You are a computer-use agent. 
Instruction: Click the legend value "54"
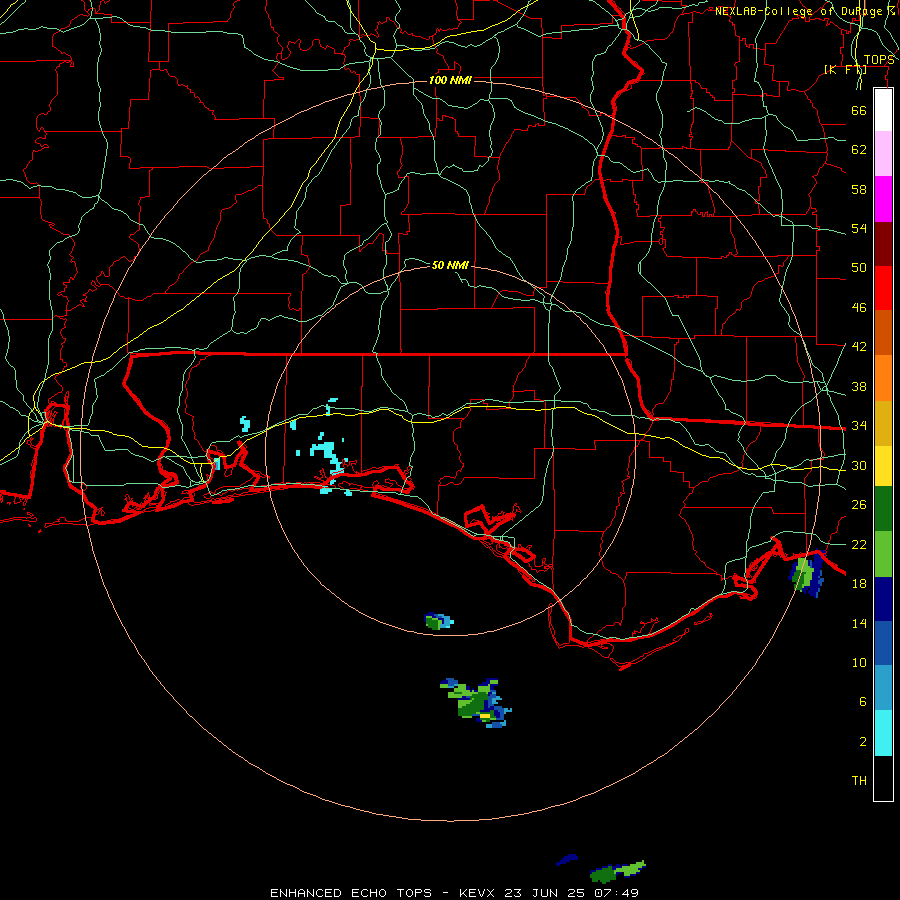(859, 228)
